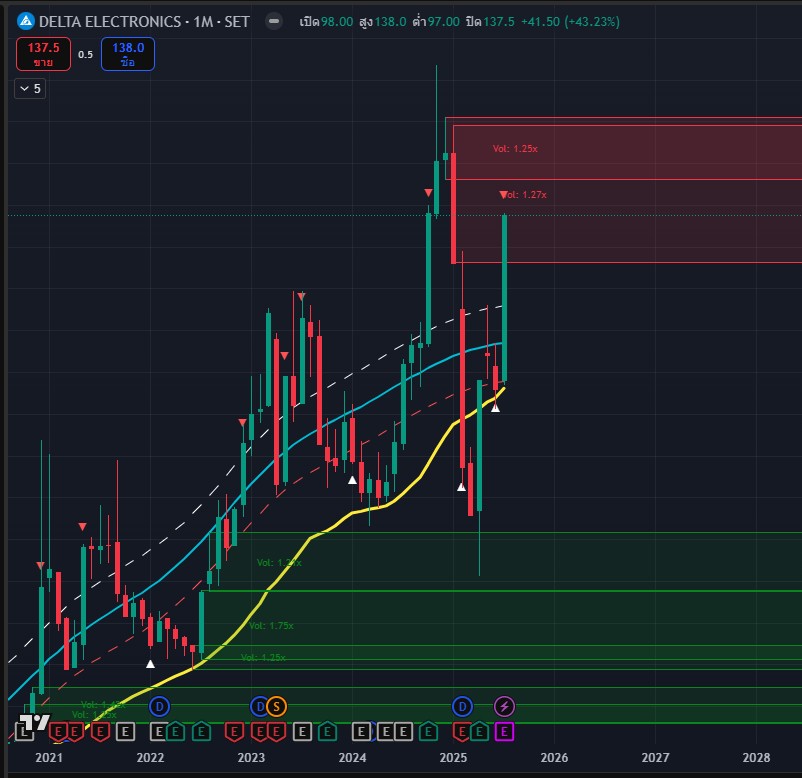Click the open price value 98.00
This screenshot has width=802, height=778.
[x=337, y=22]
